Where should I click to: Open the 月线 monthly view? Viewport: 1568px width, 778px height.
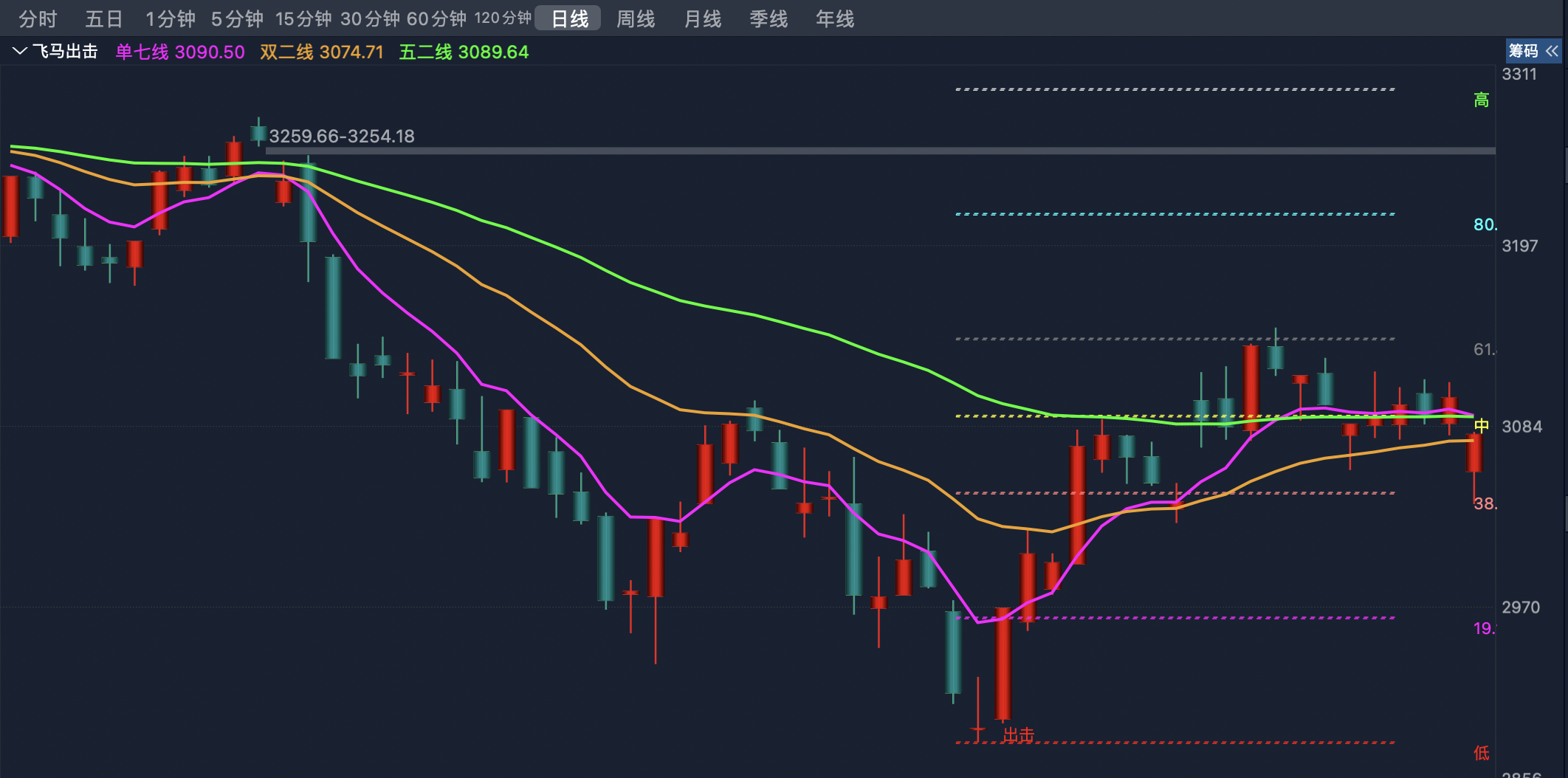click(x=702, y=20)
